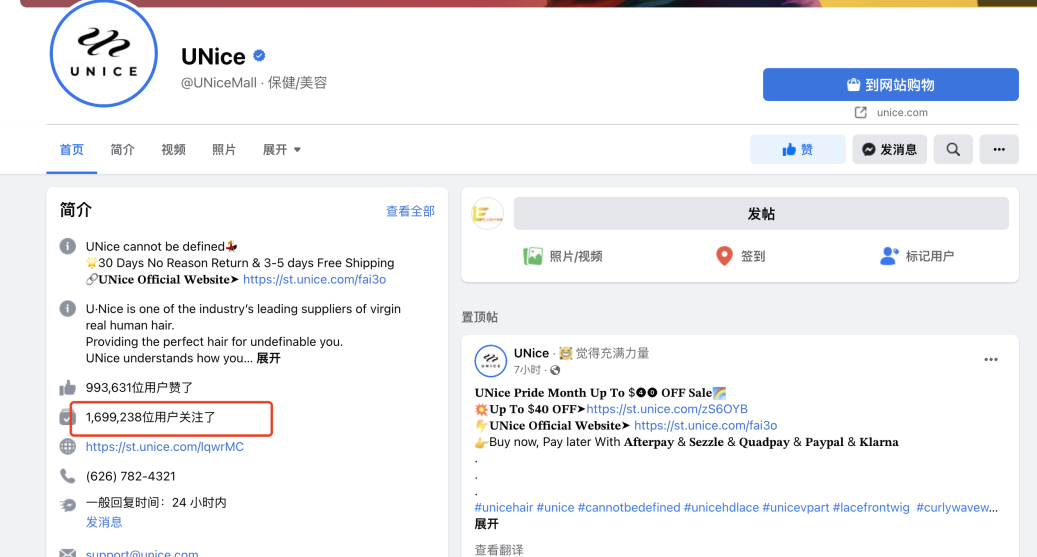Viewport: 1037px width, 557px height.
Task: Go to the 照片 tab
Action: pos(224,149)
